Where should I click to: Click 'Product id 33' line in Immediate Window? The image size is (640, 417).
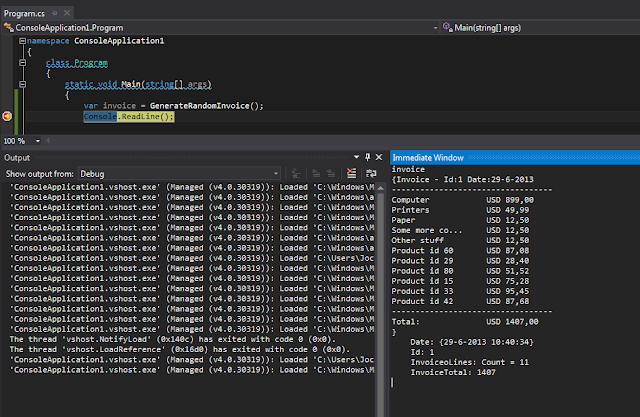pyautogui.click(x=460, y=291)
